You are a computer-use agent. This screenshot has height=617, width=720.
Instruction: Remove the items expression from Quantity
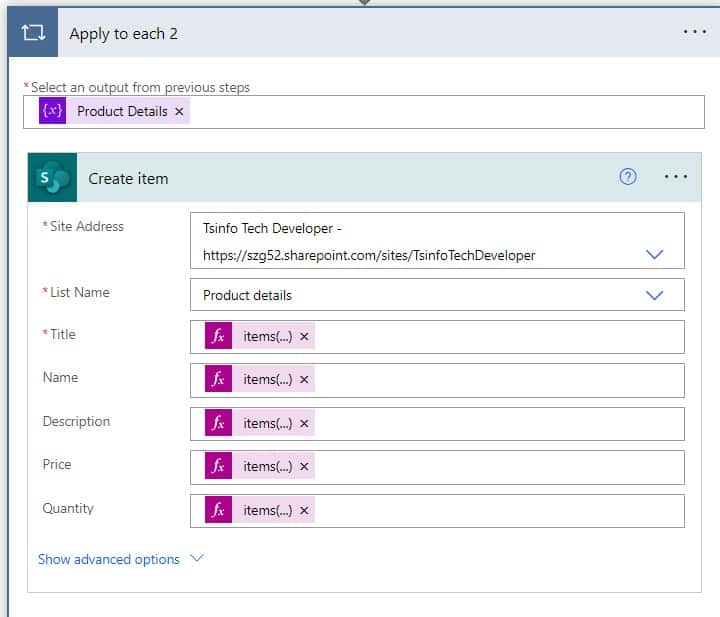click(304, 510)
